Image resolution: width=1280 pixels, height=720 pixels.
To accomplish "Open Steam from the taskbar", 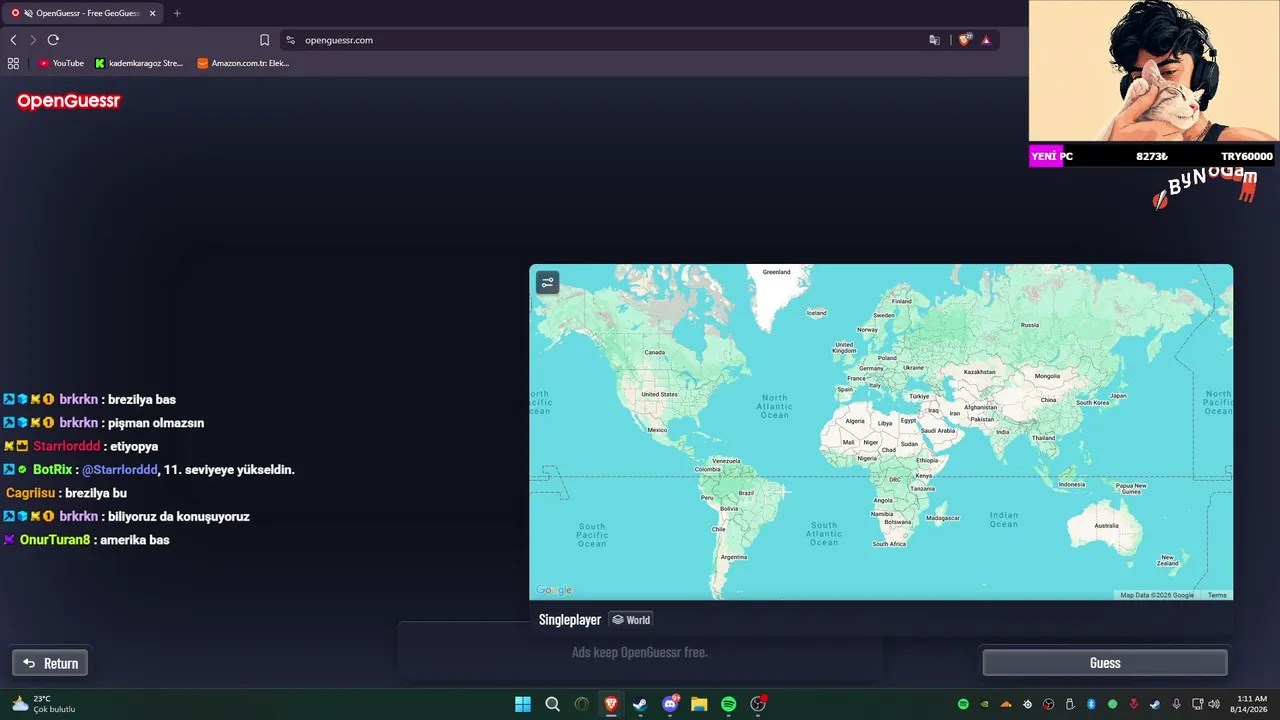I will point(640,704).
